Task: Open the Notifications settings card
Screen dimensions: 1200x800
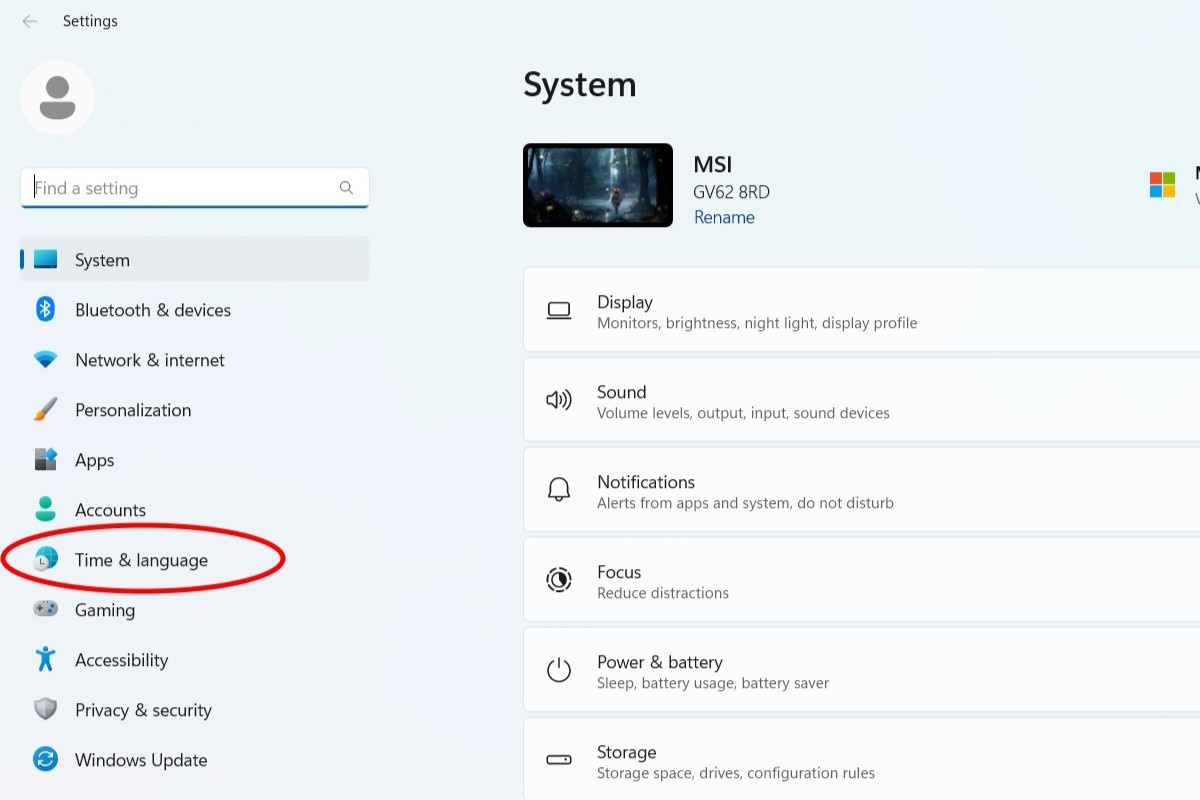Action: tap(861, 490)
